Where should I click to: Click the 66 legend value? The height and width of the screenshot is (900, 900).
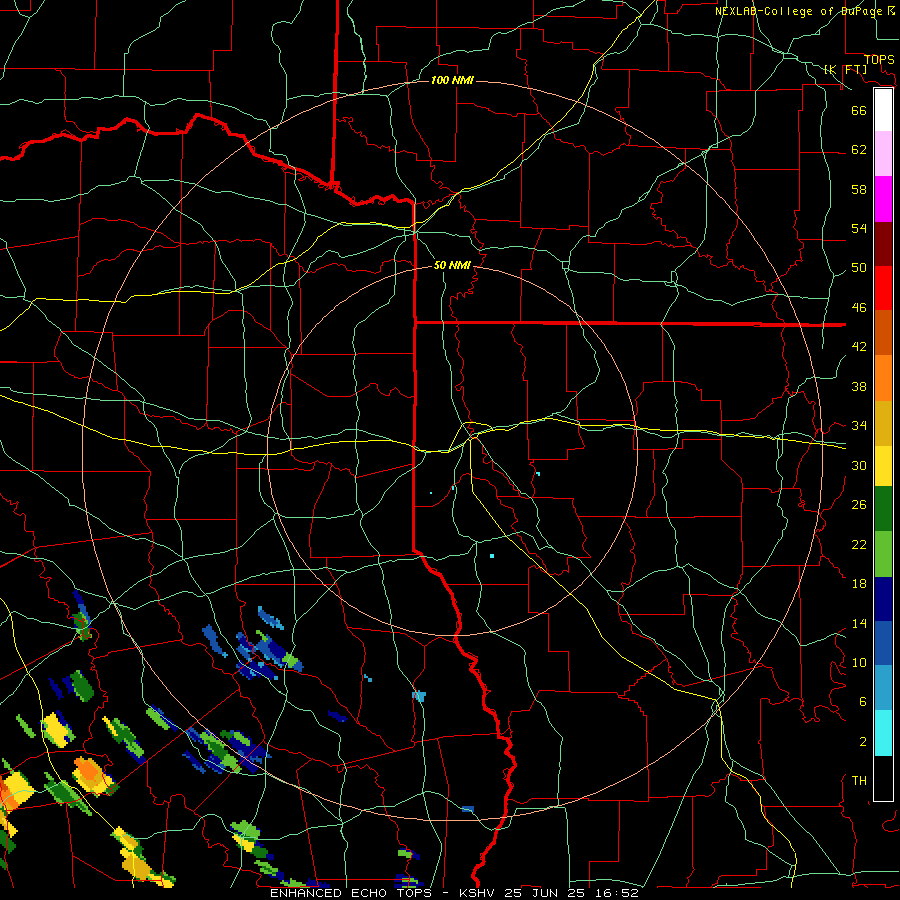pos(859,110)
